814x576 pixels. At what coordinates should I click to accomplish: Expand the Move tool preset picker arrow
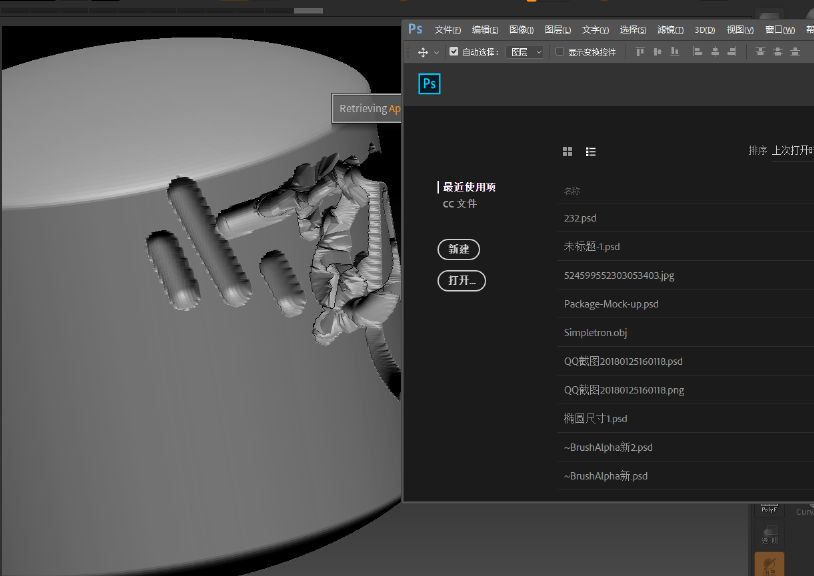pyautogui.click(x=436, y=52)
